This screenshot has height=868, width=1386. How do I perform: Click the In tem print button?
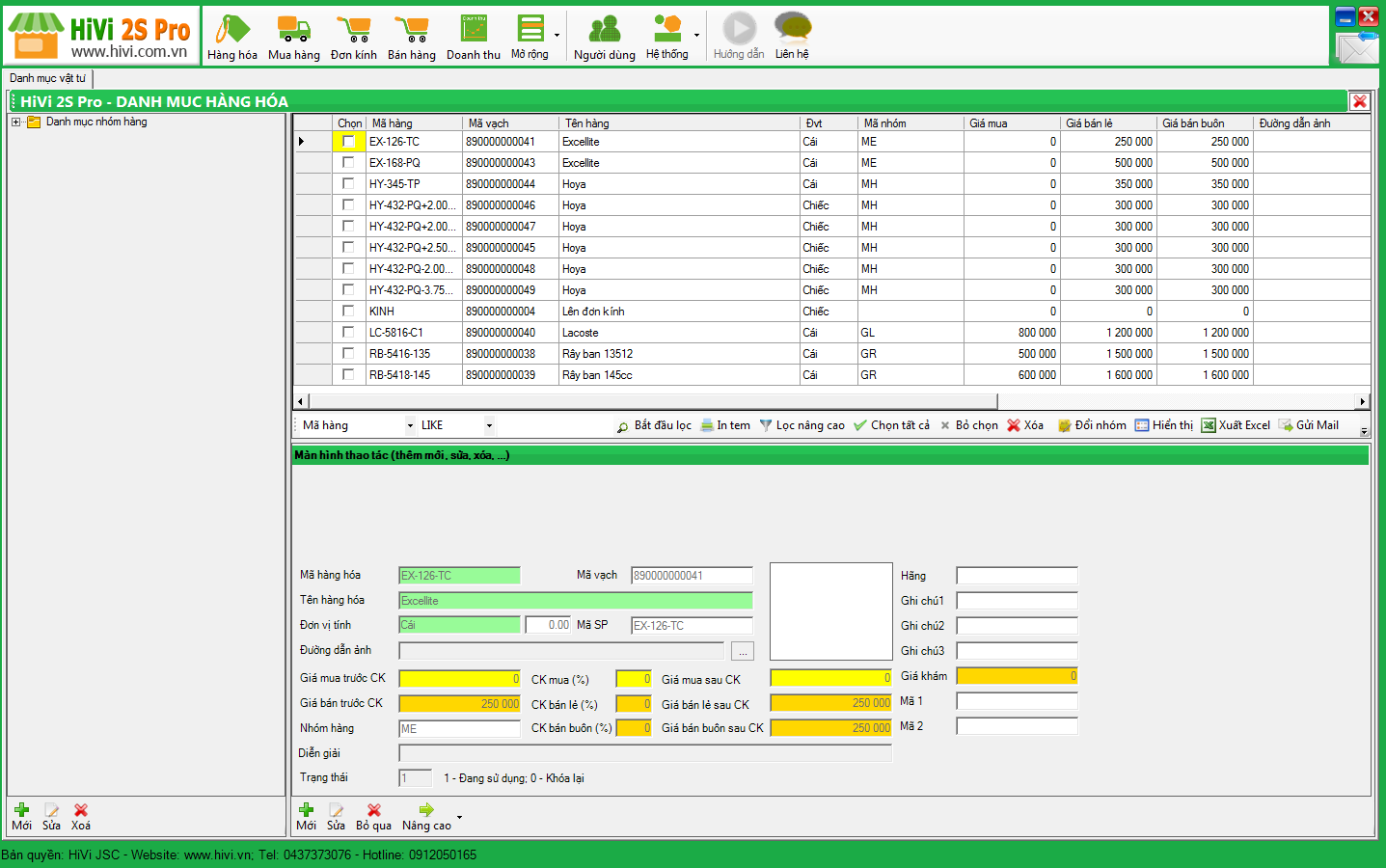(725, 425)
